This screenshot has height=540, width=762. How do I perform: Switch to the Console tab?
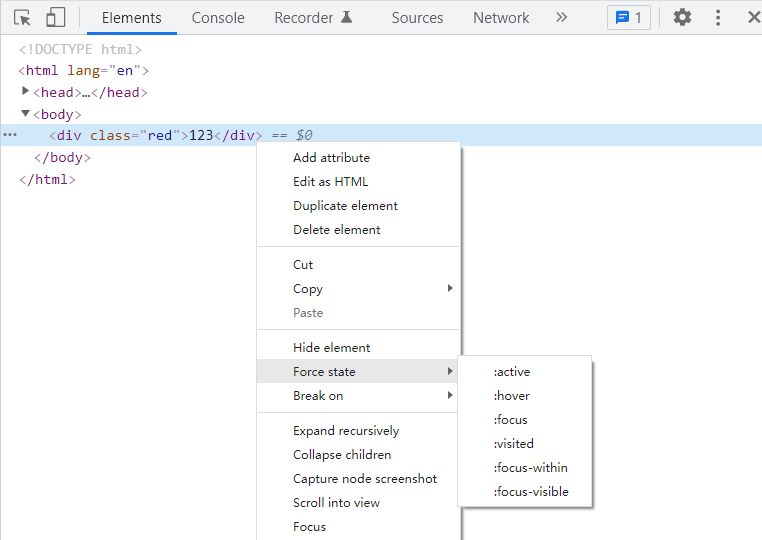click(x=218, y=17)
